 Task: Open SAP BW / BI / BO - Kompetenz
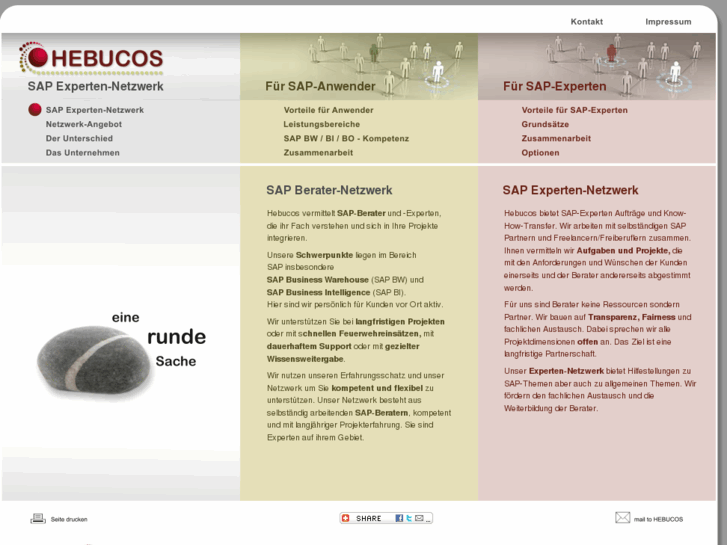coord(346,138)
